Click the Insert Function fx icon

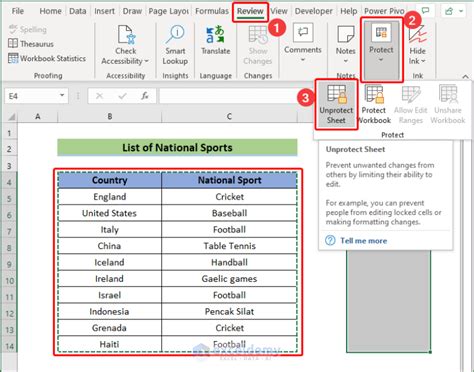point(145,96)
